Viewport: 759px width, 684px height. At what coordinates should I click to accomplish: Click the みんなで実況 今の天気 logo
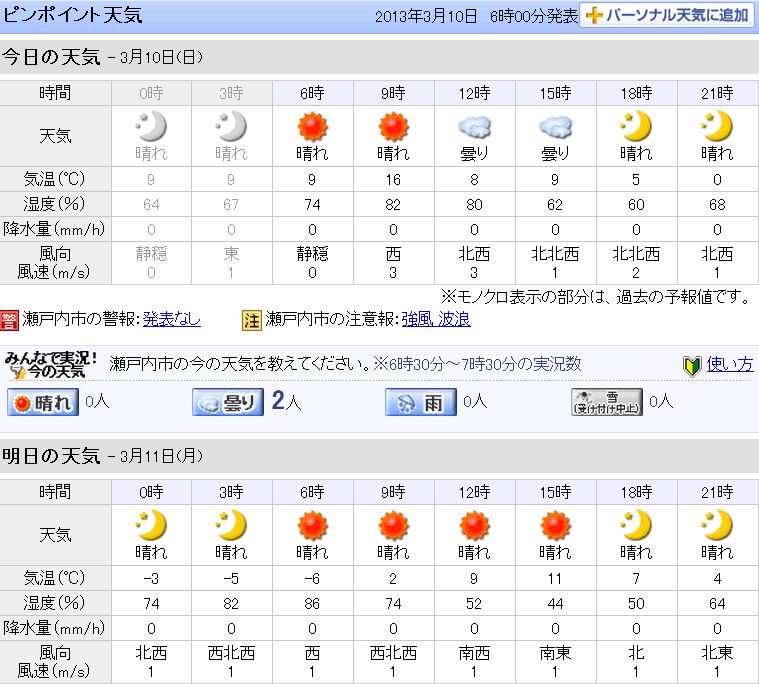51,365
